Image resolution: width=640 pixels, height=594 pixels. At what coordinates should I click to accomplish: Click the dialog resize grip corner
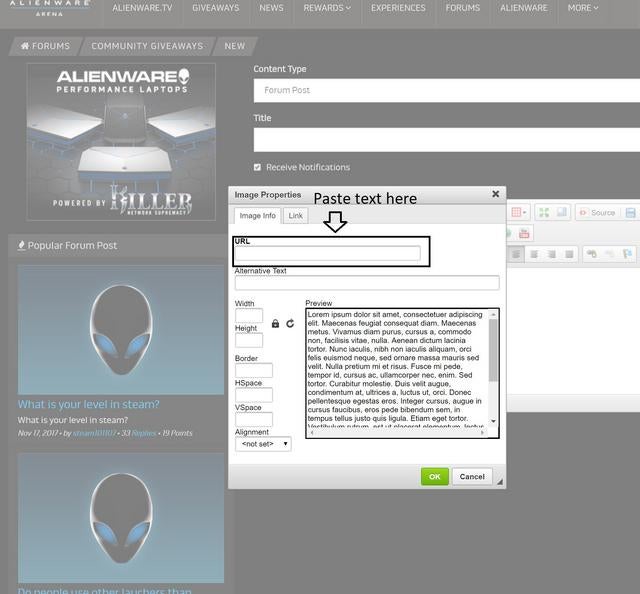pyautogui.click(x=500, y=482)
